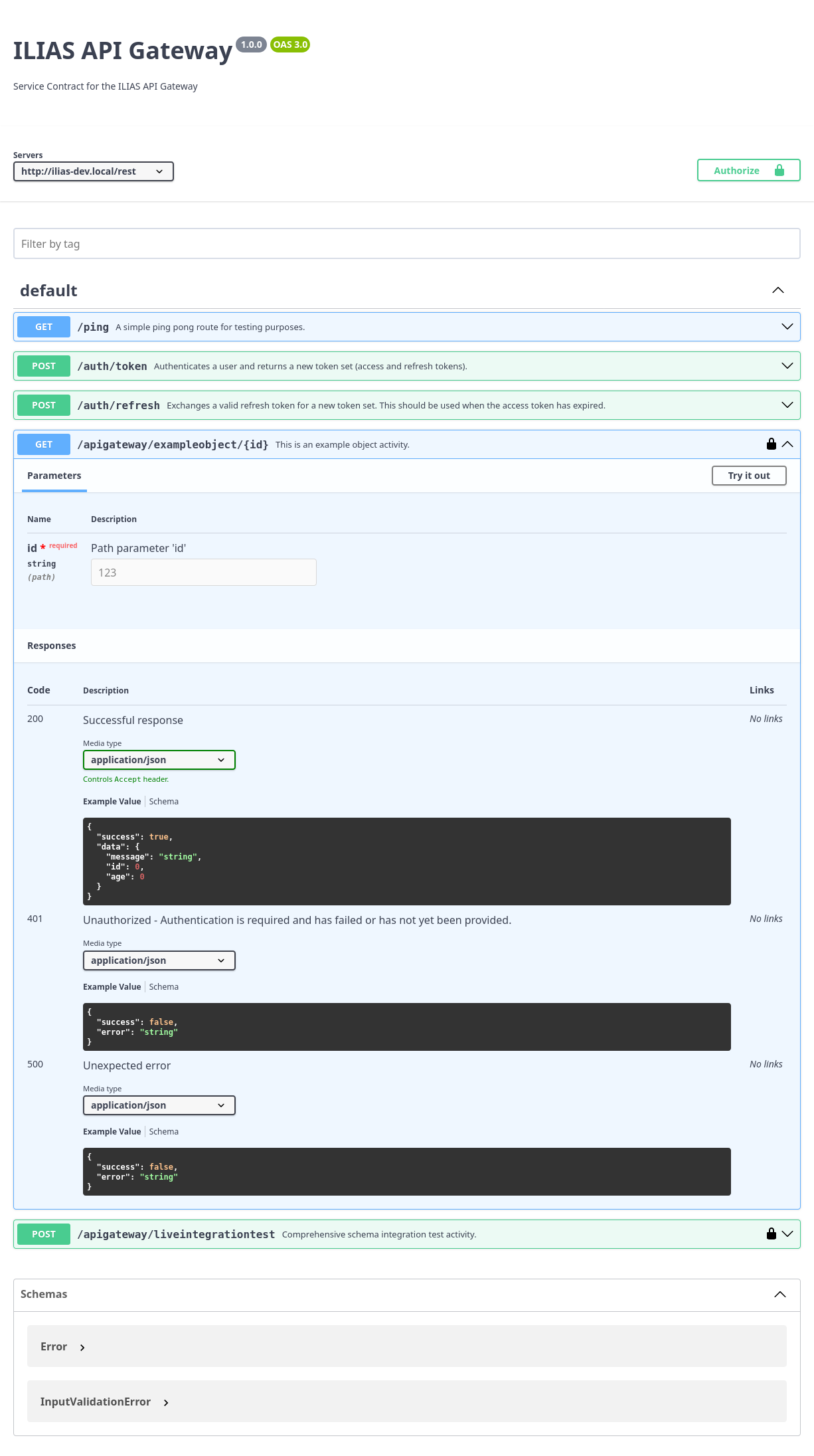Expand the Error schema
The height and width of the screenshot is (1456, 814).
pyautogui.click(x=62, y=1346)
